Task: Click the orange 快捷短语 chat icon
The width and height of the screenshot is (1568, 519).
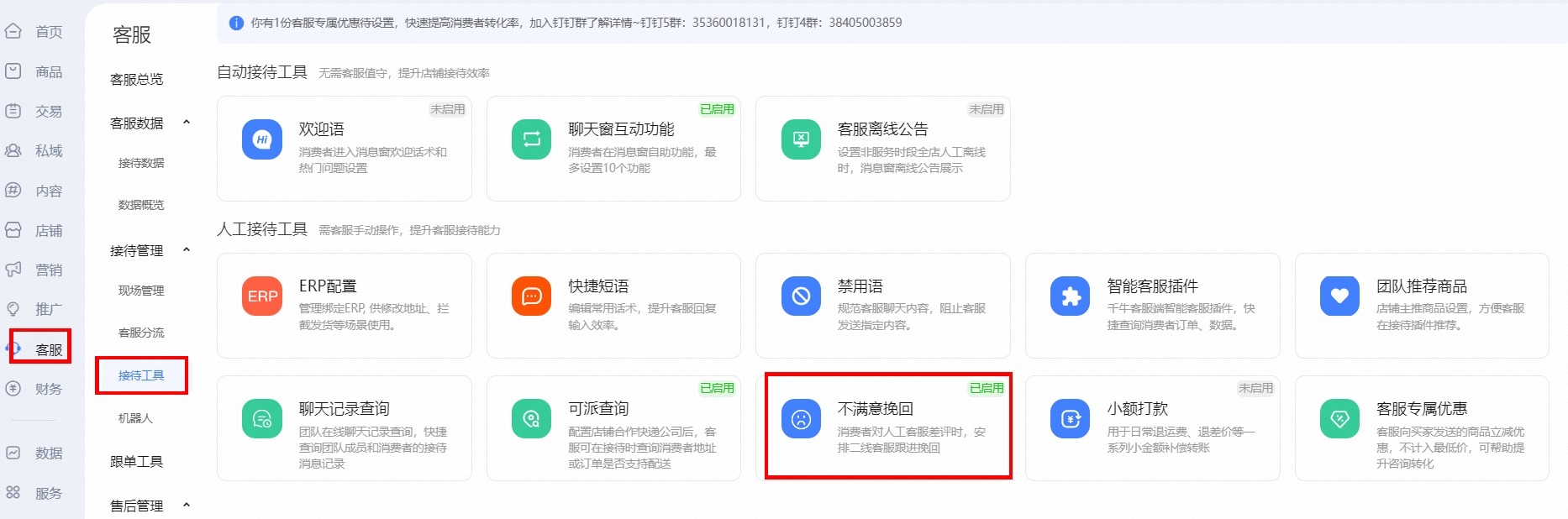Action: click(531, 296)
